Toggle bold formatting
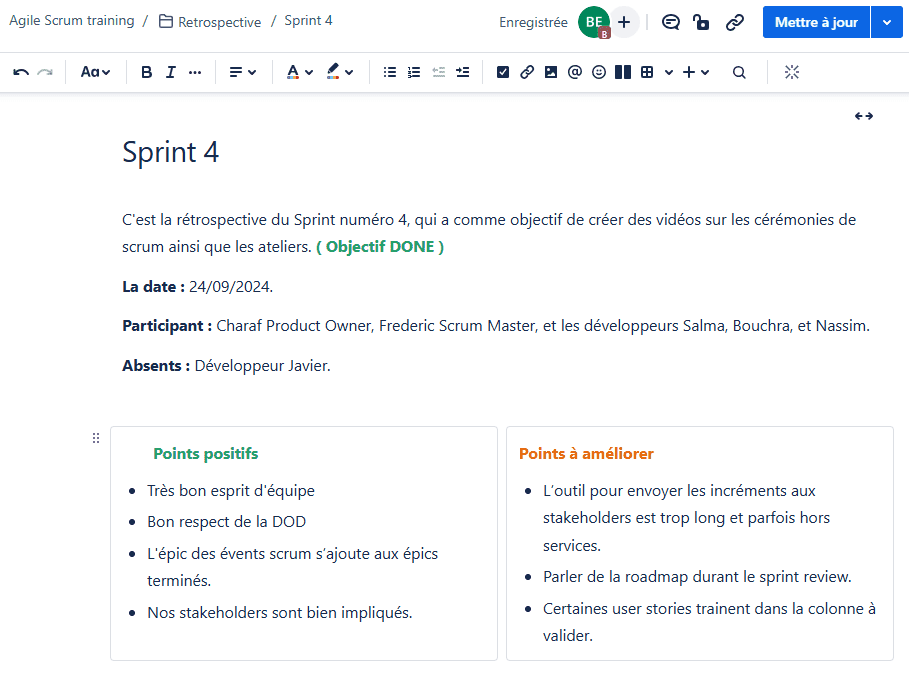The image size is (909, 675). 147,72
